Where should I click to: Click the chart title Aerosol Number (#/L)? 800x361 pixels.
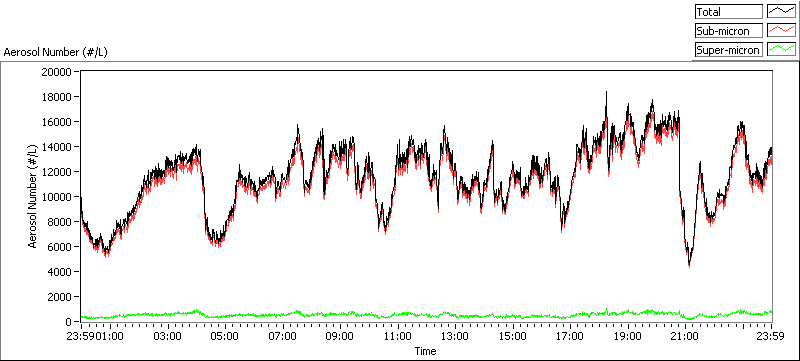click(56, 52)
